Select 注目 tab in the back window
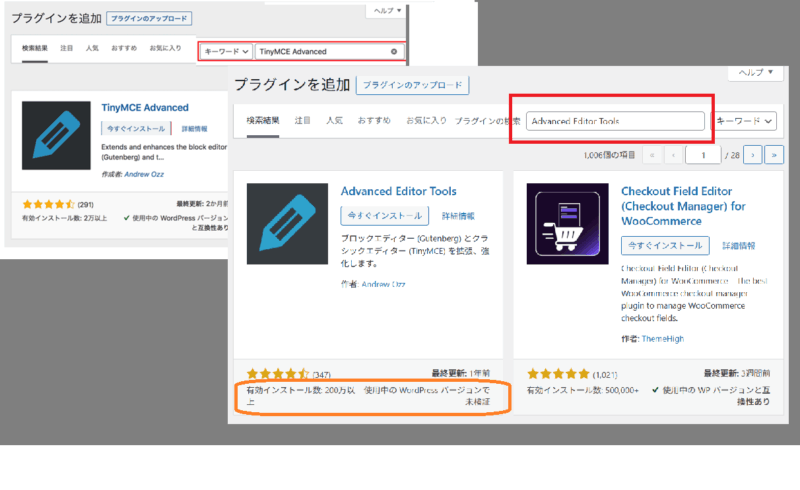The height and width of the screenshot is (490, 800). pos(66,48)
